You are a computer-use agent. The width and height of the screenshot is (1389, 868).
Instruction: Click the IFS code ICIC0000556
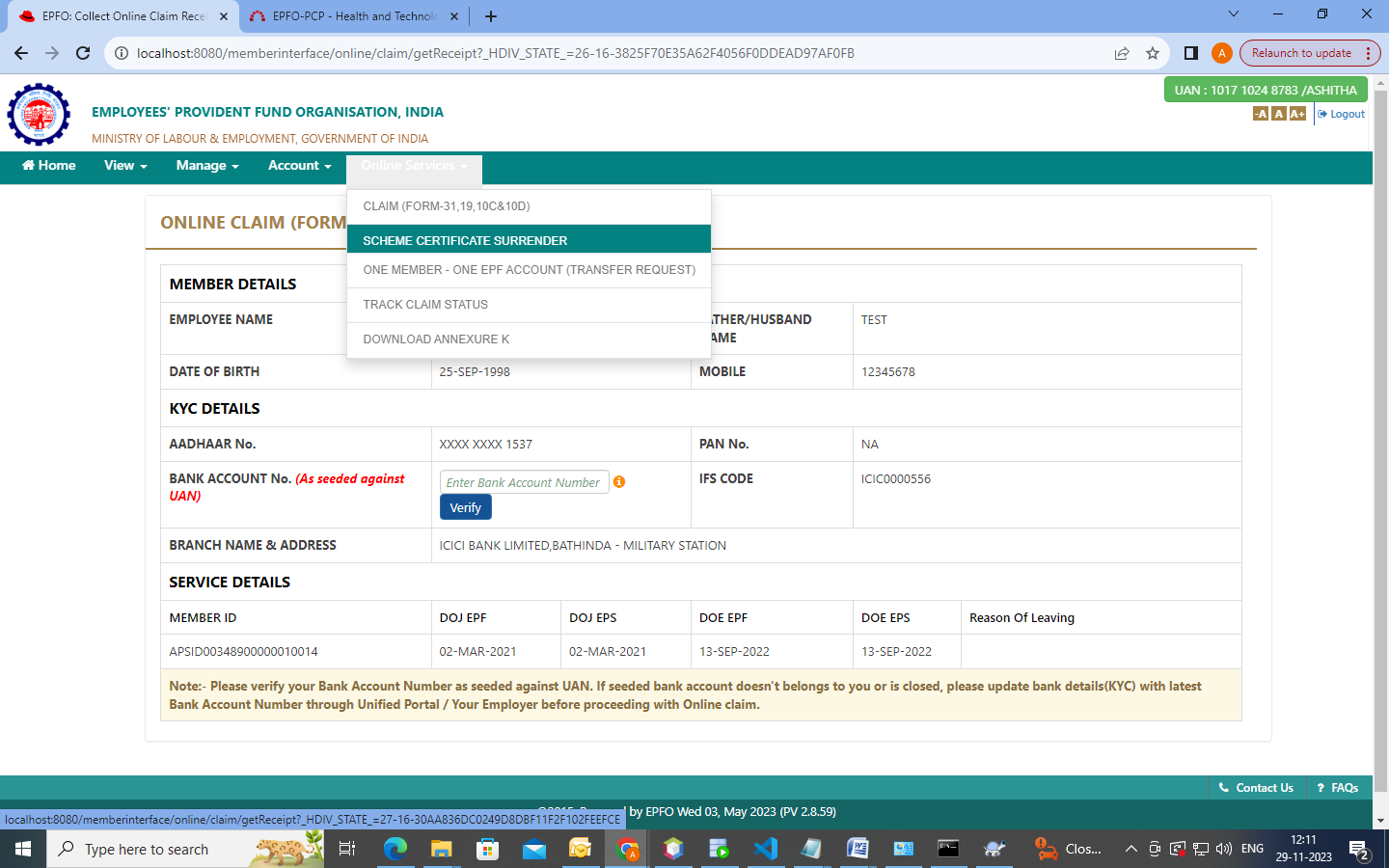pos(896,479)
